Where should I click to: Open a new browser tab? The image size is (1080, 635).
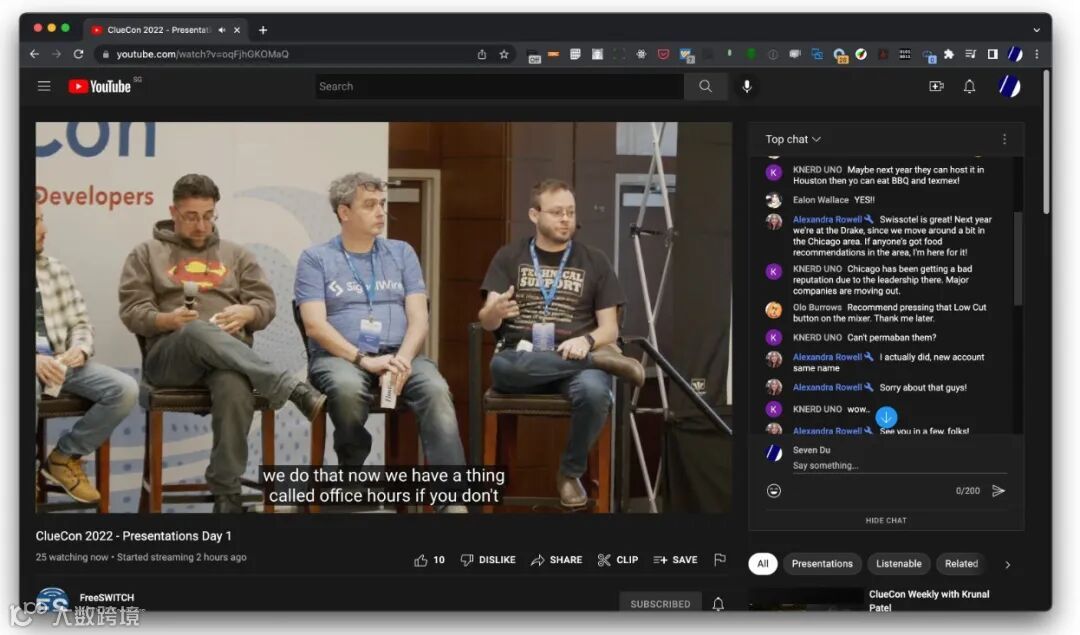(263, 30)
